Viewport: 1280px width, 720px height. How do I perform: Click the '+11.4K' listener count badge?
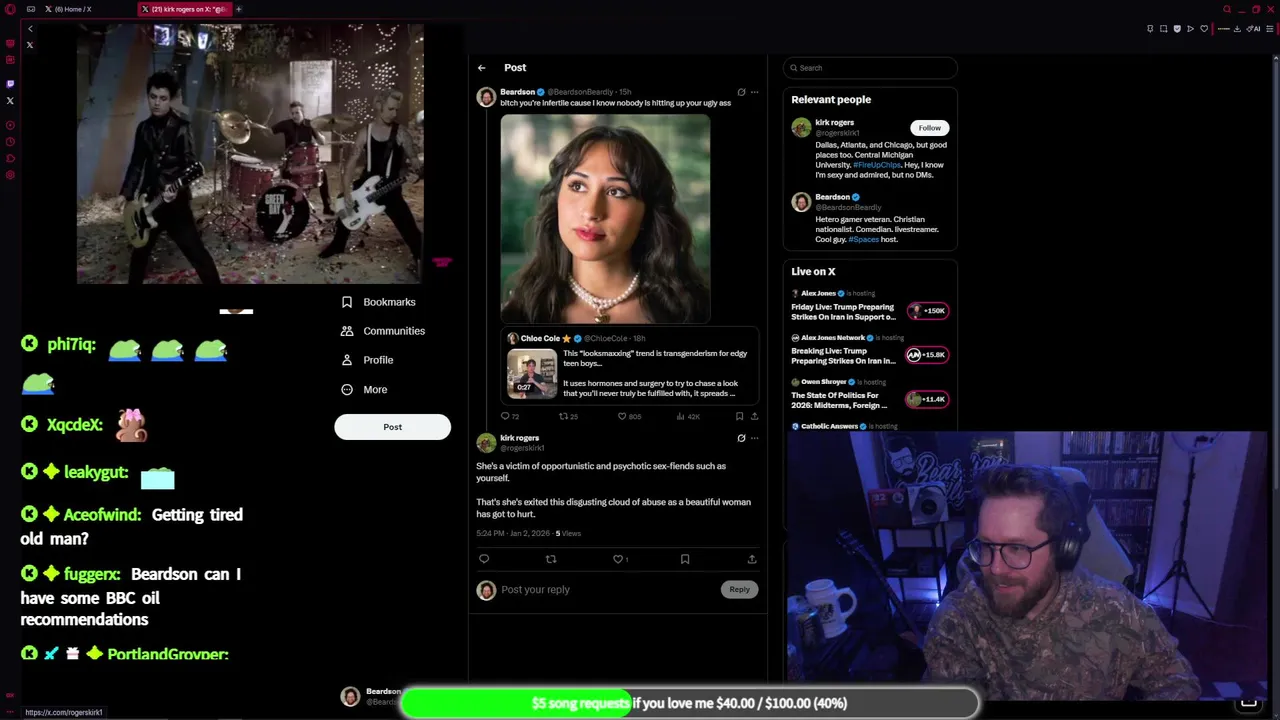click(928, 400)
